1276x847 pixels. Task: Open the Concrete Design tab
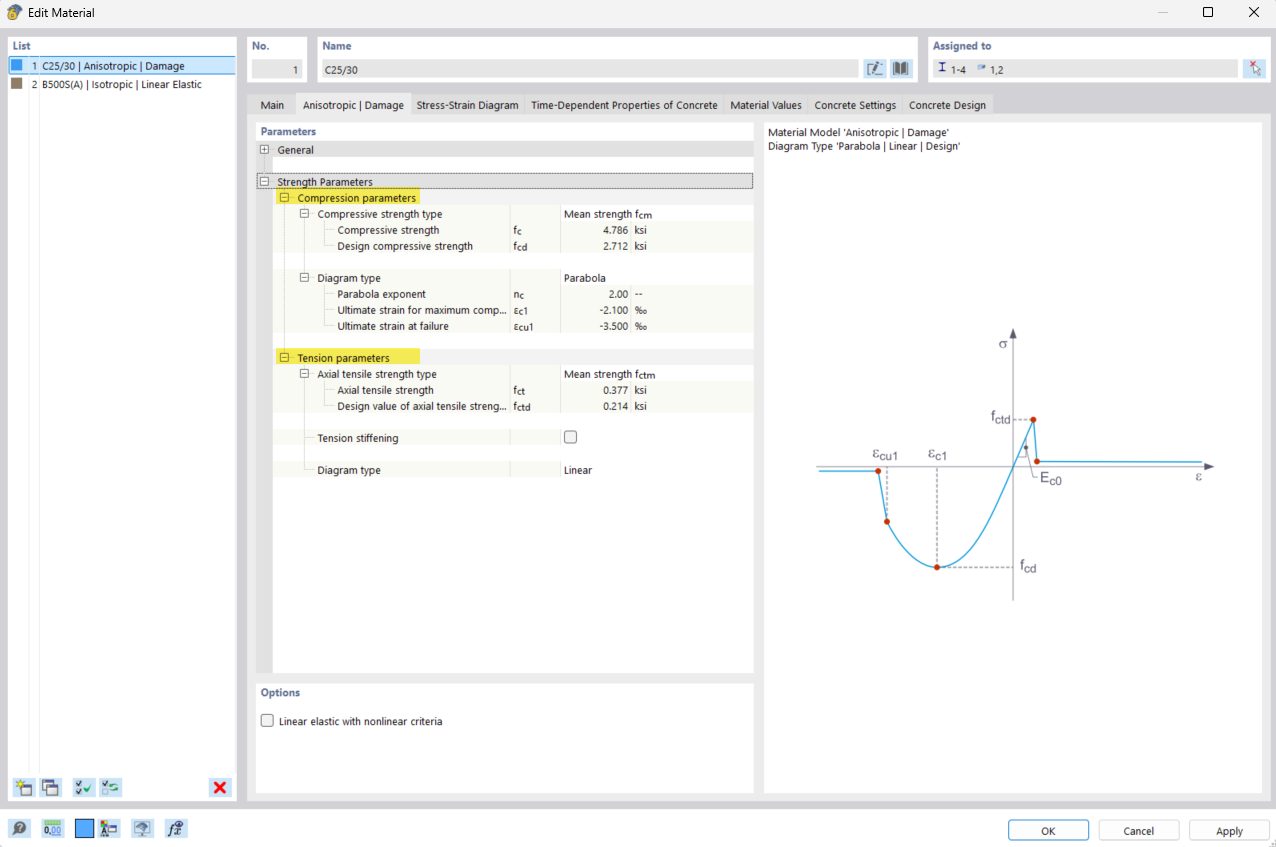[946, 104]
